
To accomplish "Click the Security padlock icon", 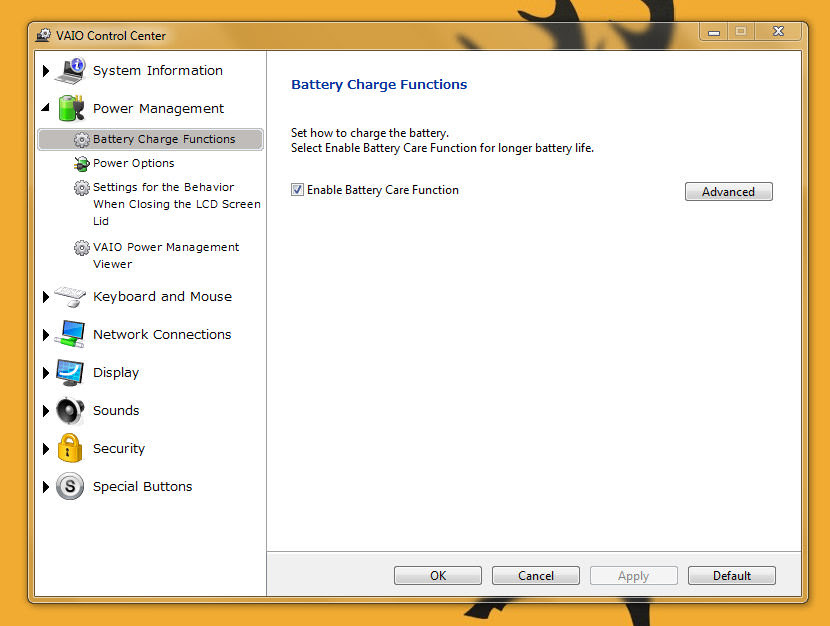I will [x=70, y=448].
